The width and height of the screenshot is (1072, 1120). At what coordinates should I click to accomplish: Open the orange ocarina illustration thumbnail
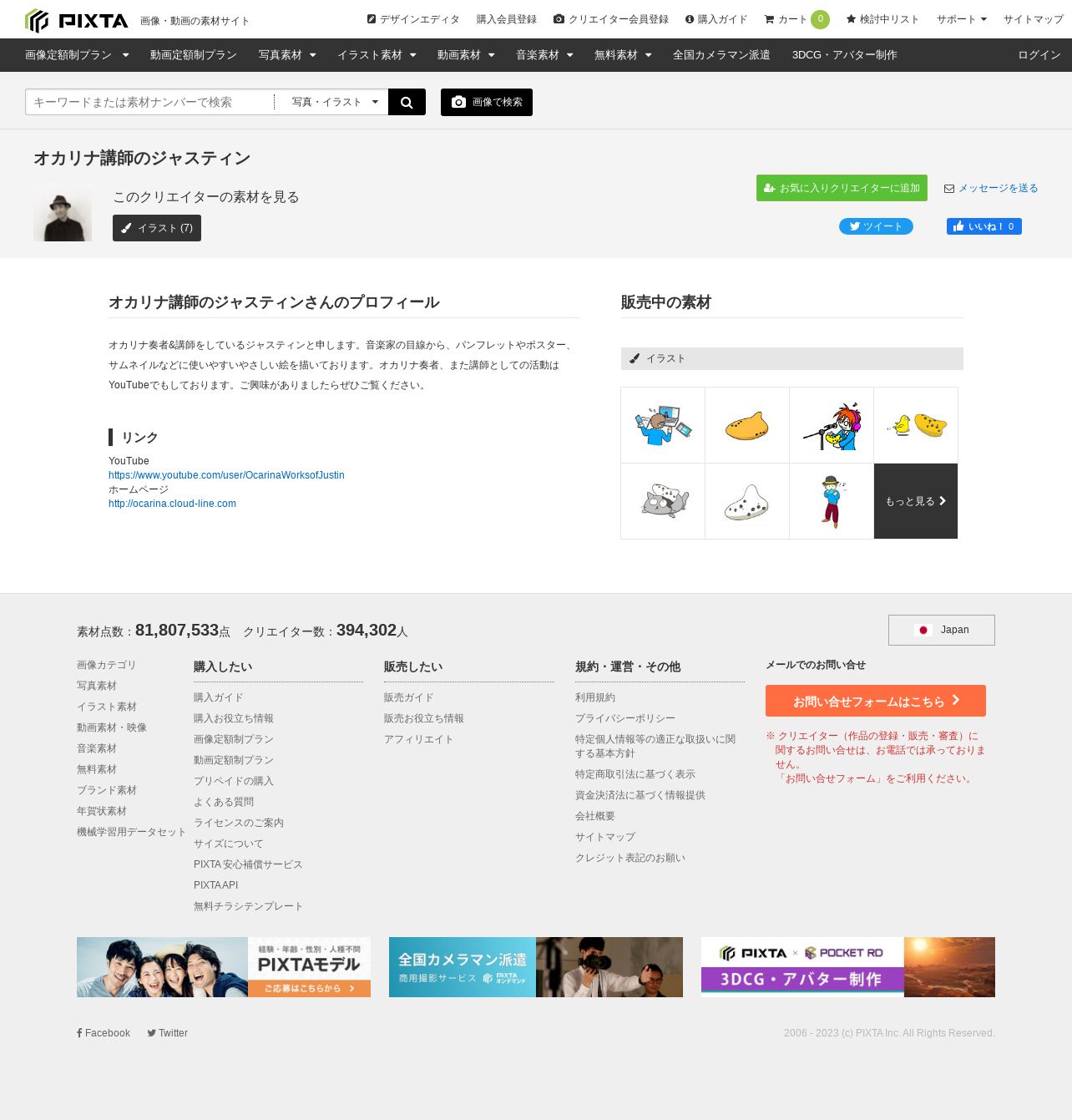tap(747, 425)
